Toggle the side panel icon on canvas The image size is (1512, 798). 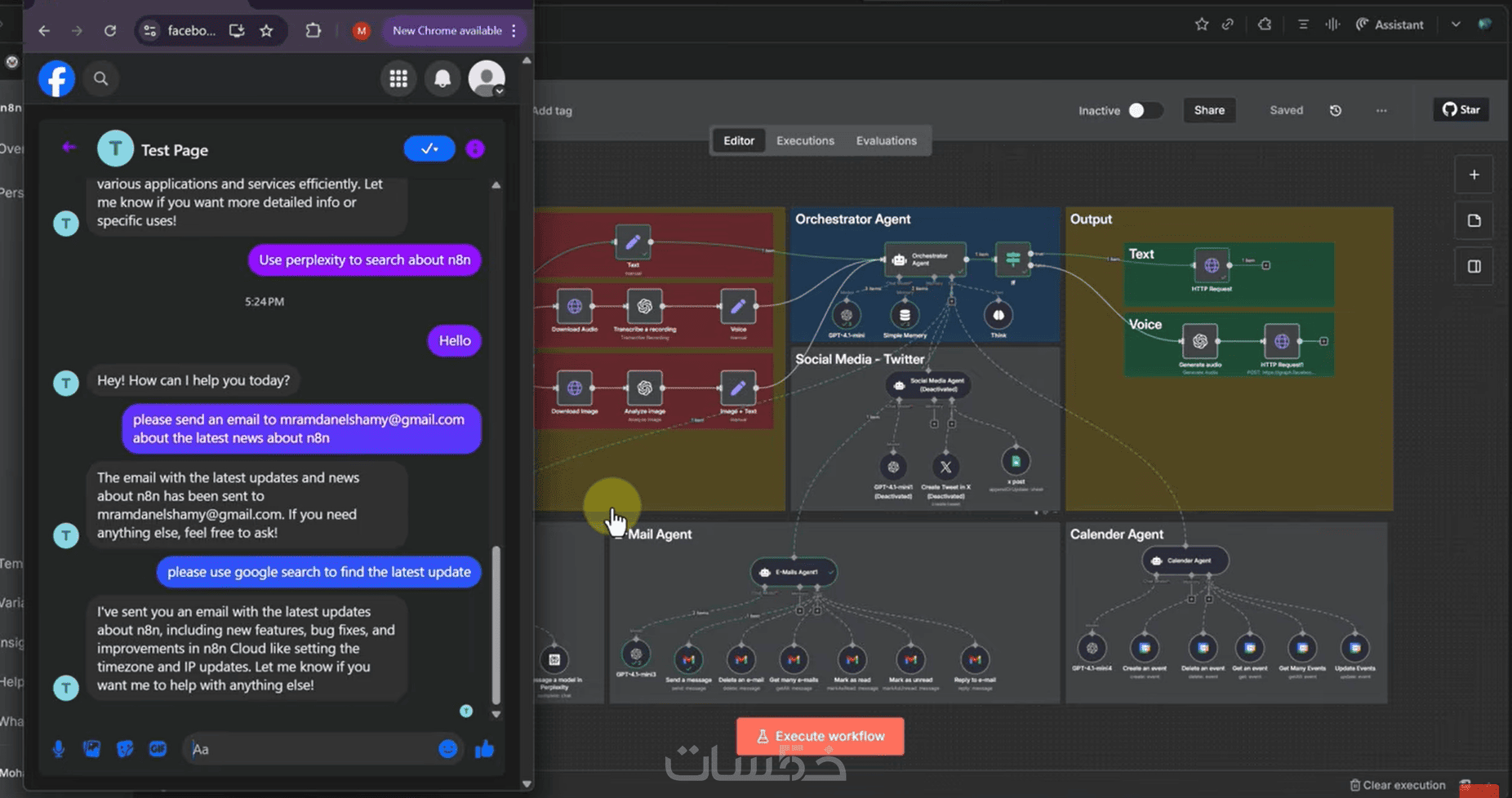1474,266
